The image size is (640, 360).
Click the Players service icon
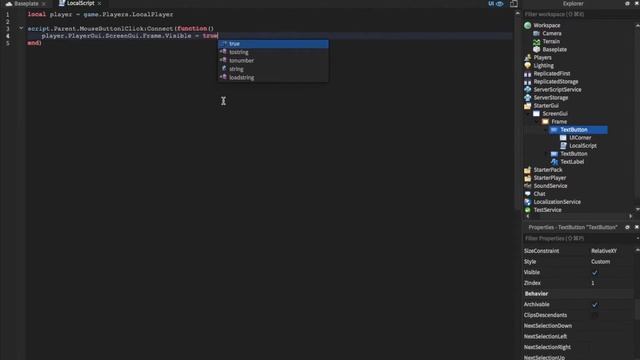(527, 58)
